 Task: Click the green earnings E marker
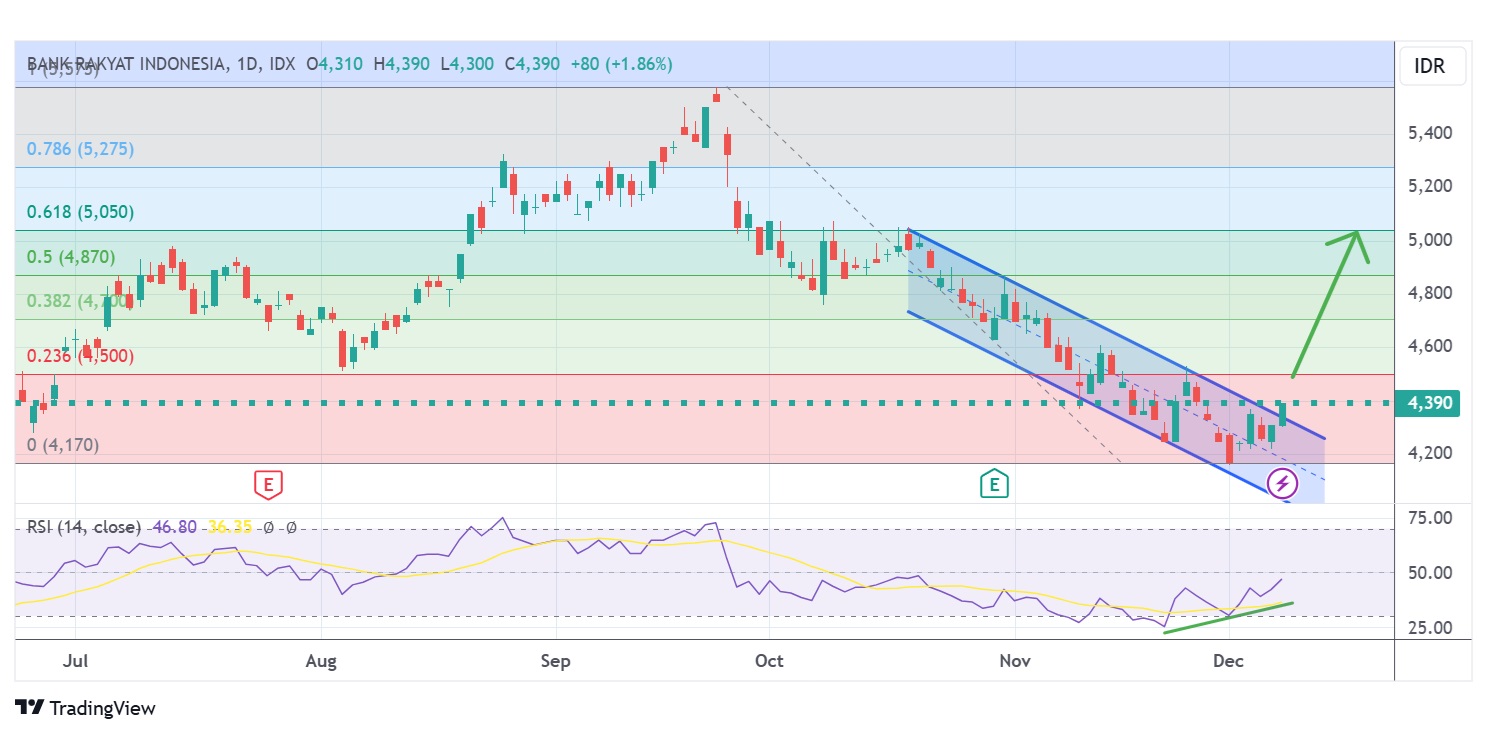tap(993, 485)
